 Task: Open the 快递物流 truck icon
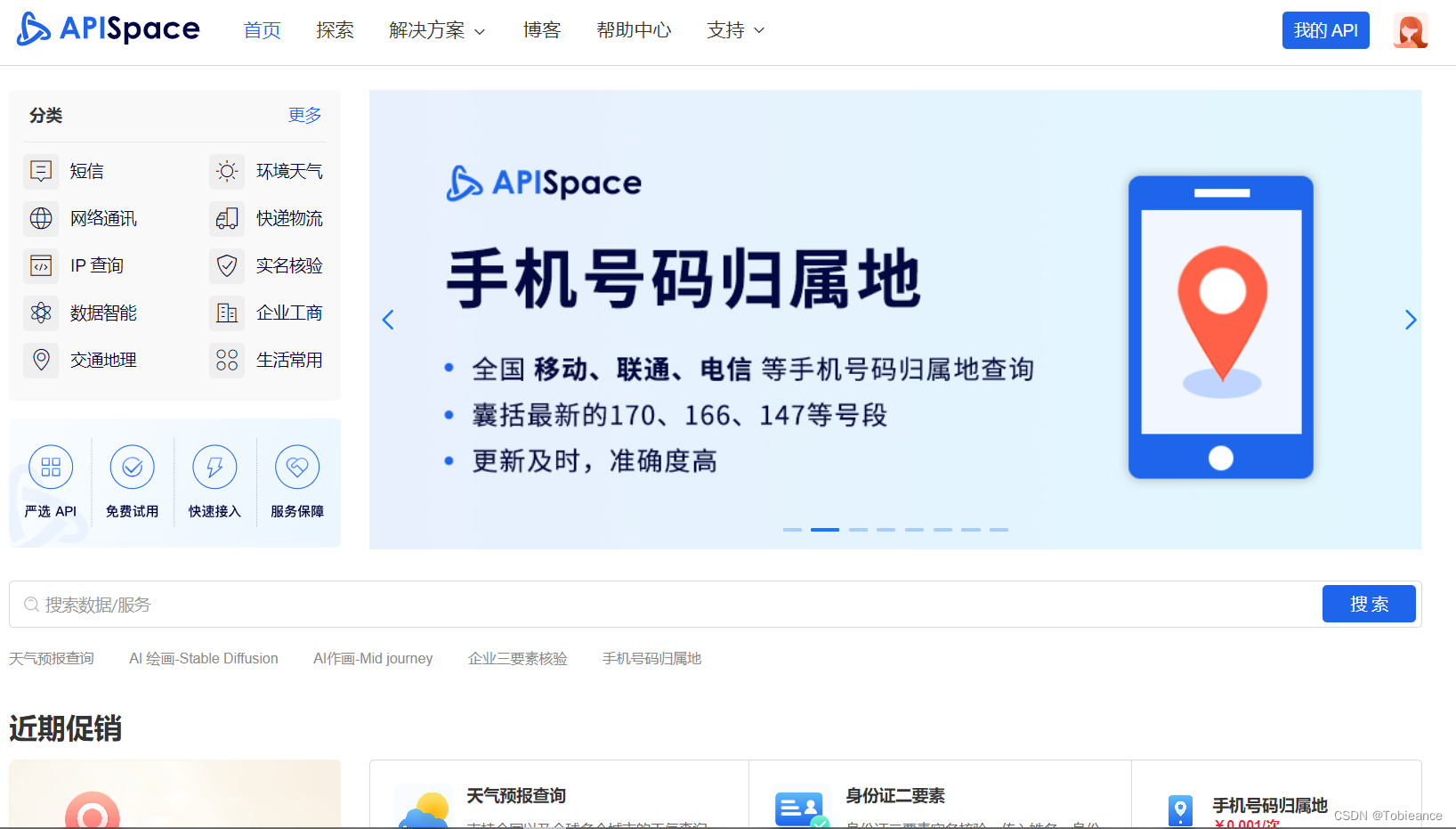pos(227,218)
